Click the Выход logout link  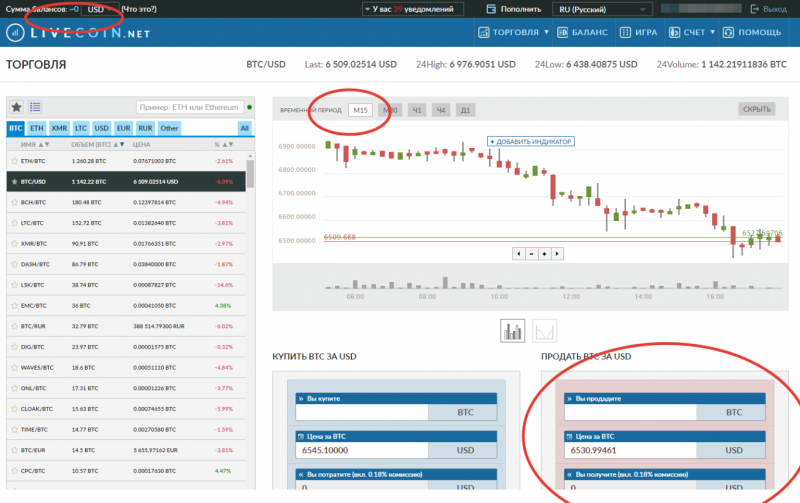pyautogui.click(x=769, y=9)
